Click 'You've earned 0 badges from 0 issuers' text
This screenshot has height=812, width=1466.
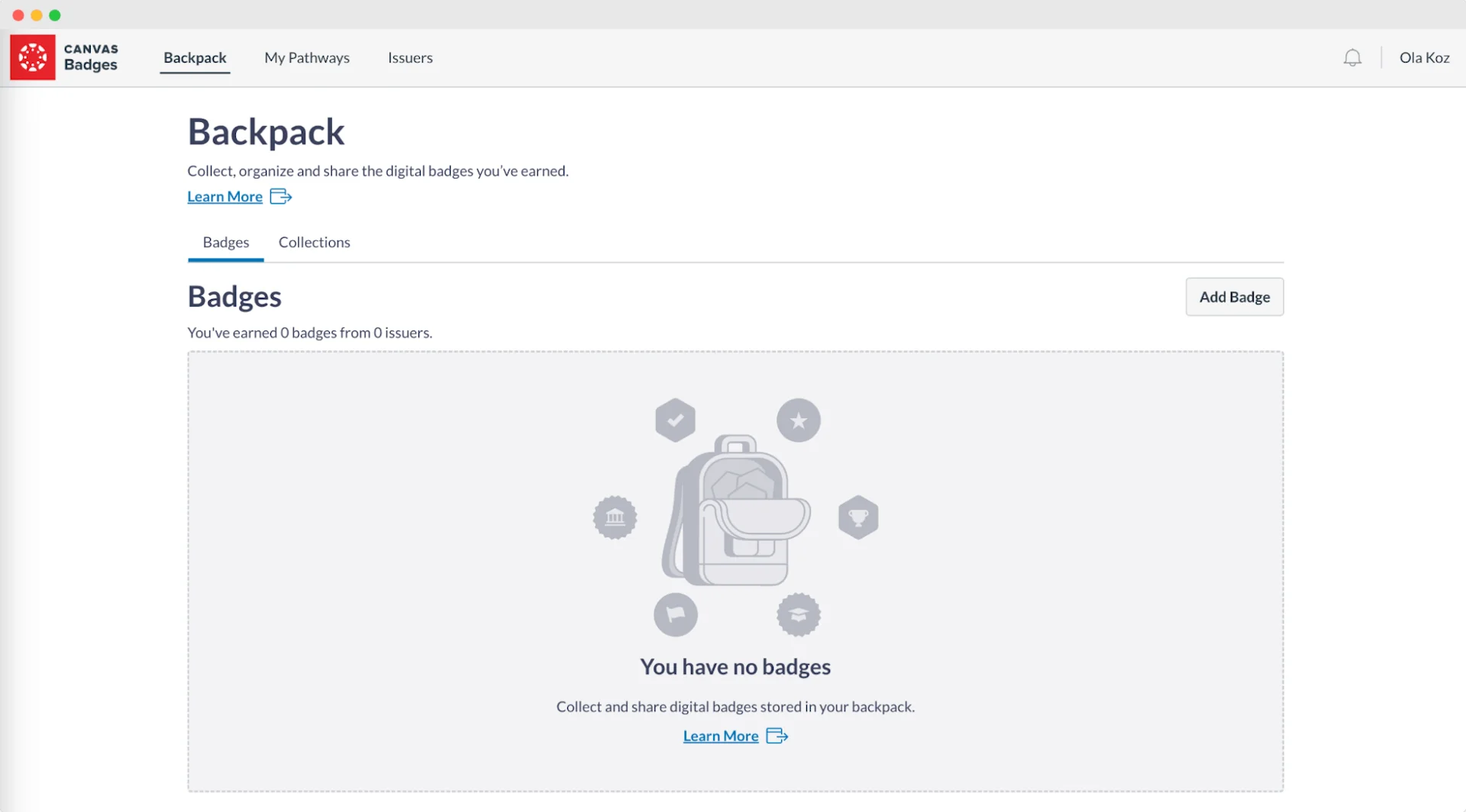[310, 333]
